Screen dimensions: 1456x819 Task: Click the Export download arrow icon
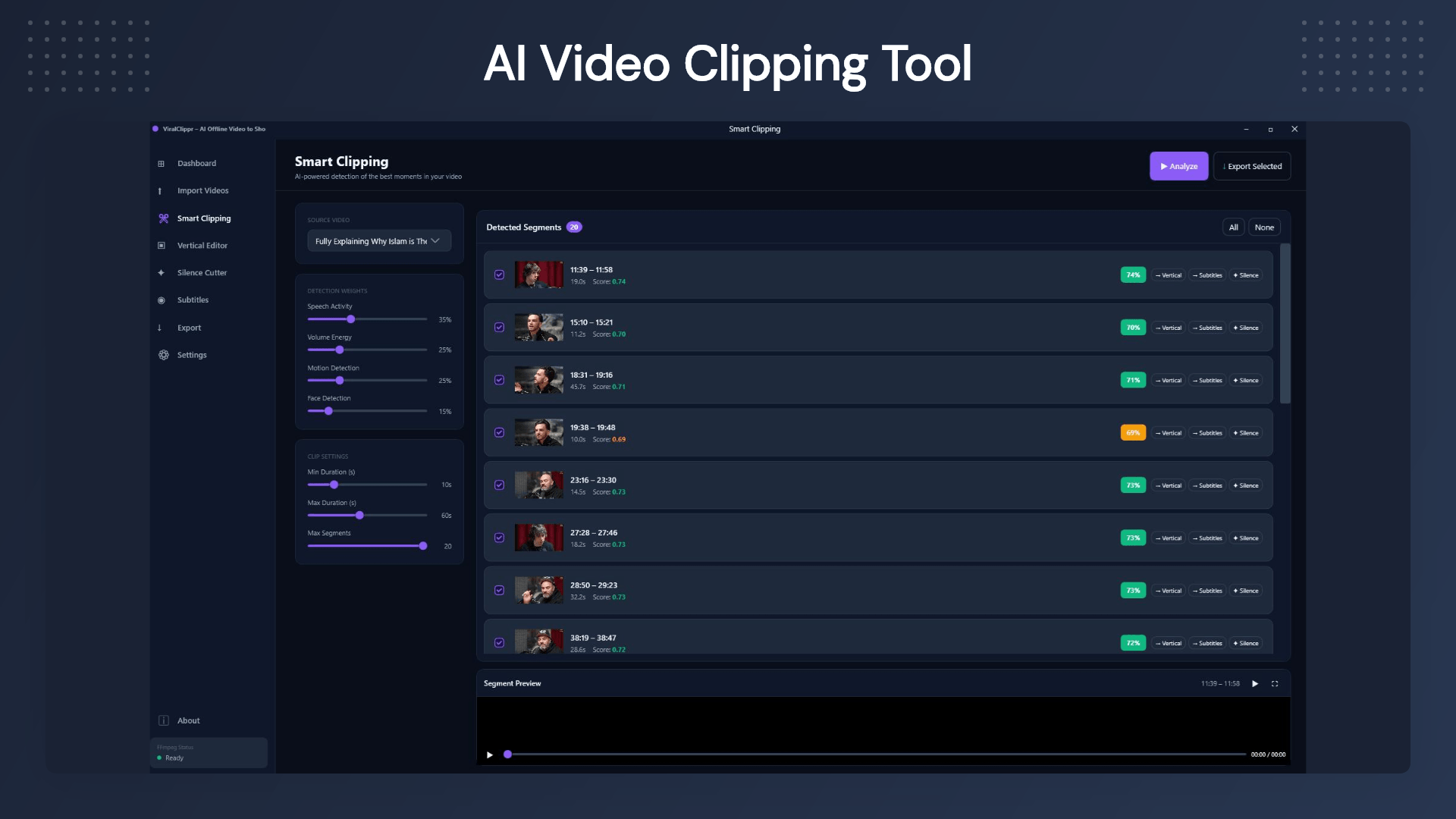159,328
